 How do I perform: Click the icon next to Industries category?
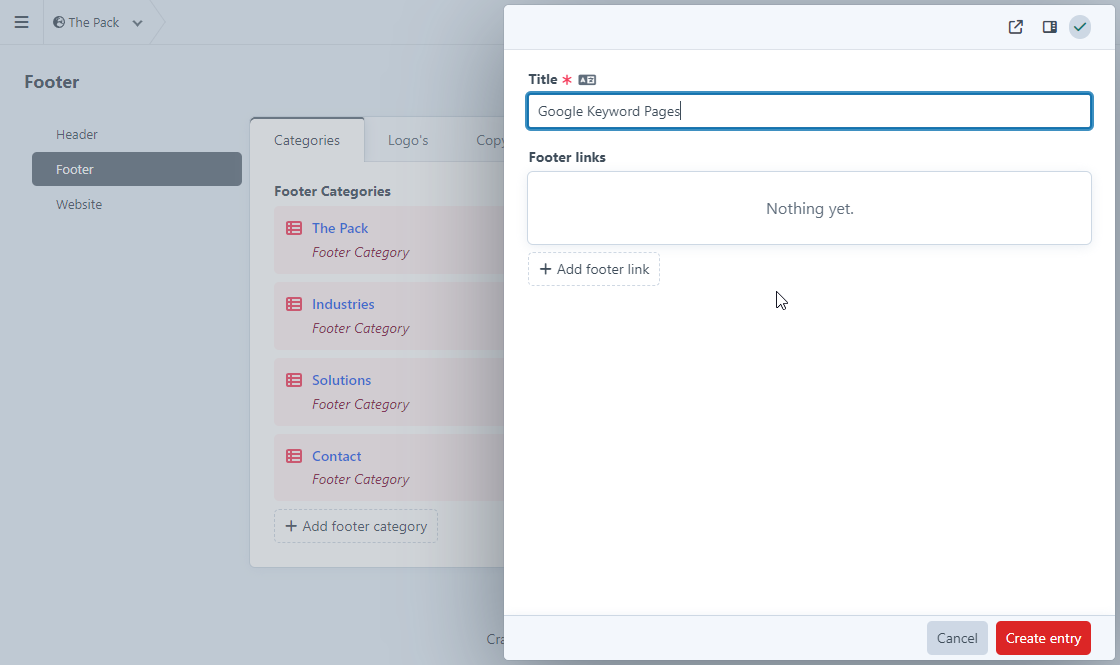pos(294,304)
